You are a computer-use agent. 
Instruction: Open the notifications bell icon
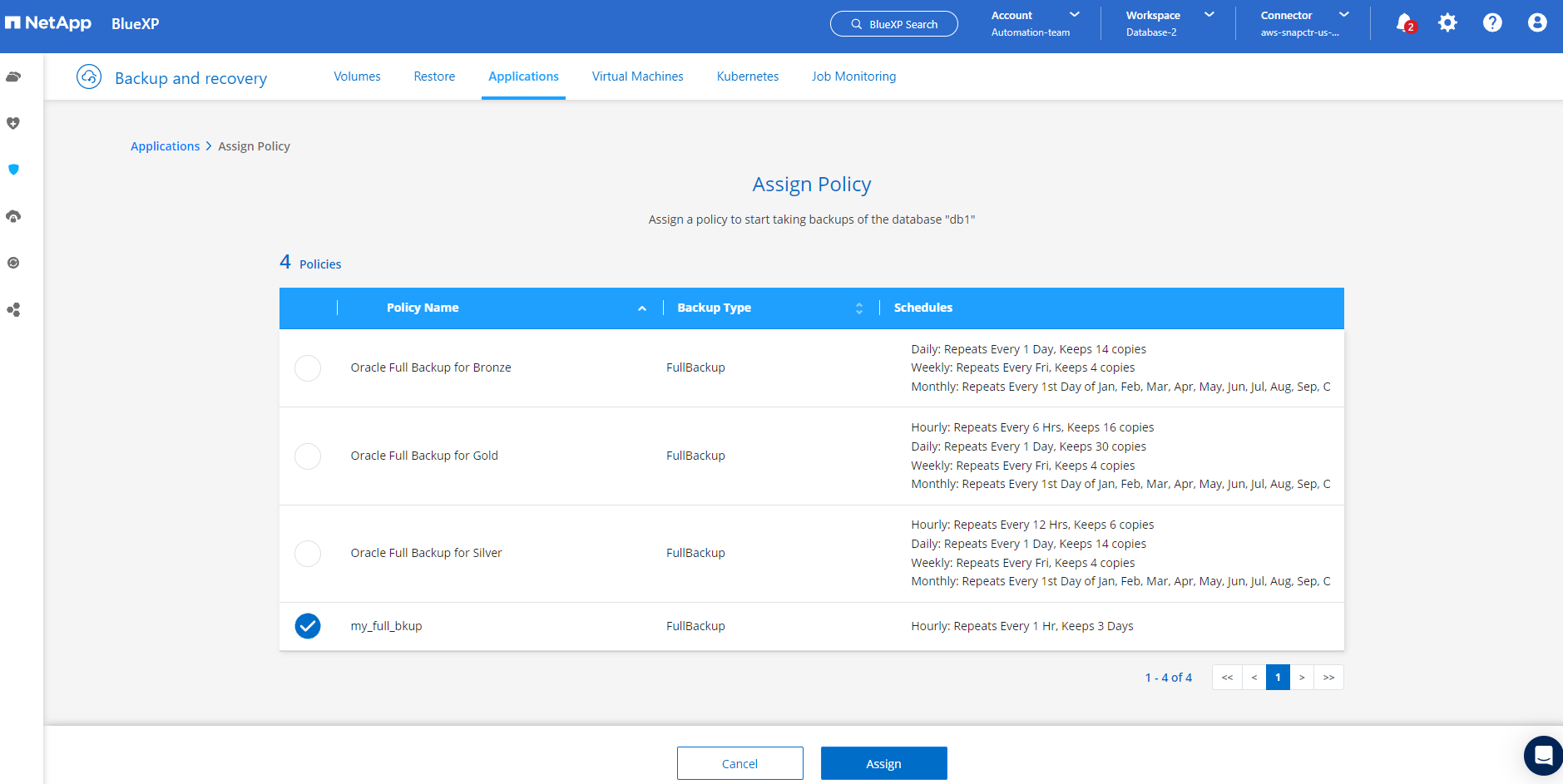[x=1404, y=23]
